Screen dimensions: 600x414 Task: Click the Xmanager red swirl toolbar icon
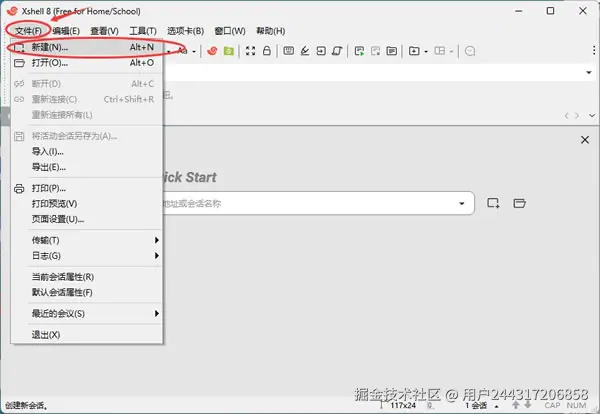(212, 51)
